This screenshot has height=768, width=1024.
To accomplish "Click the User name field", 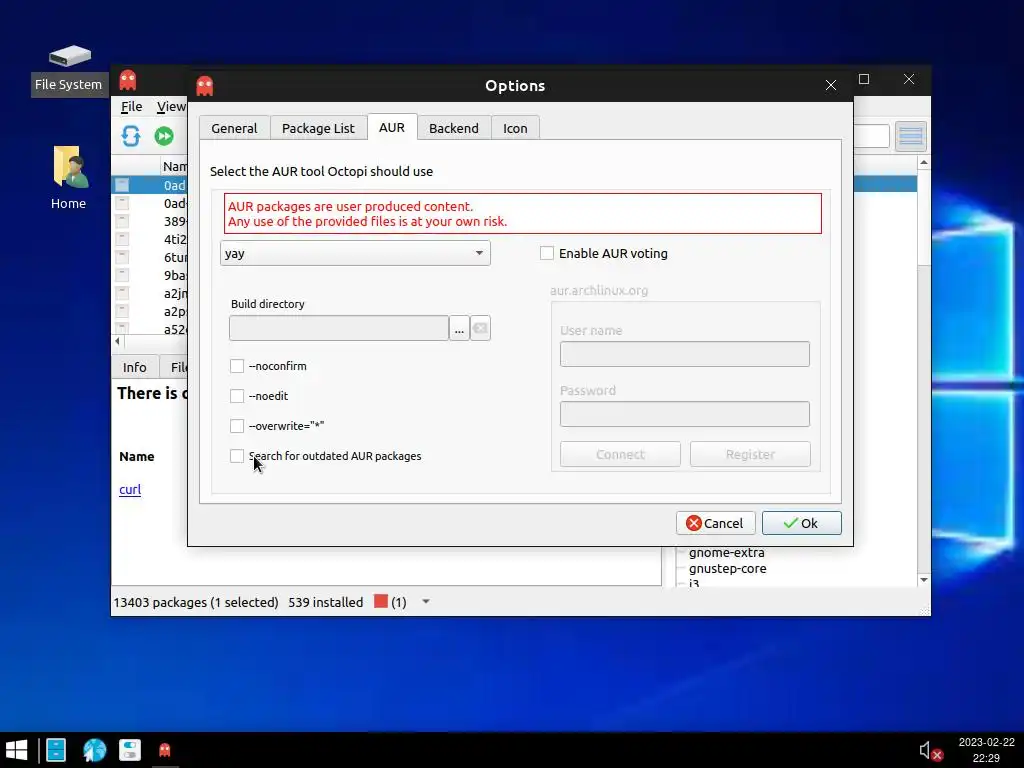I will pos(684,354).
